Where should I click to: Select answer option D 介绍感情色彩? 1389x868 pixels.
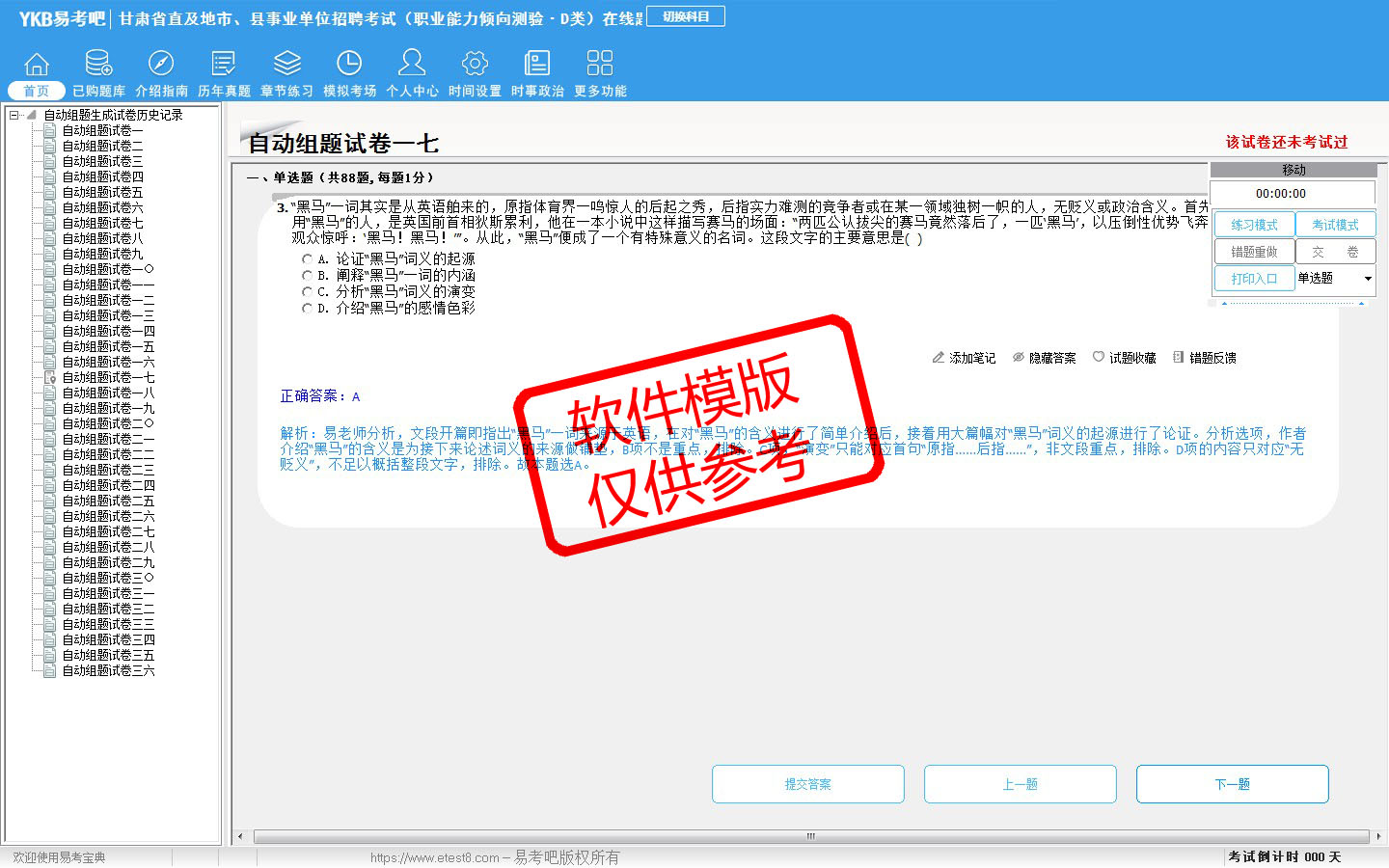[x=308, y=309]
